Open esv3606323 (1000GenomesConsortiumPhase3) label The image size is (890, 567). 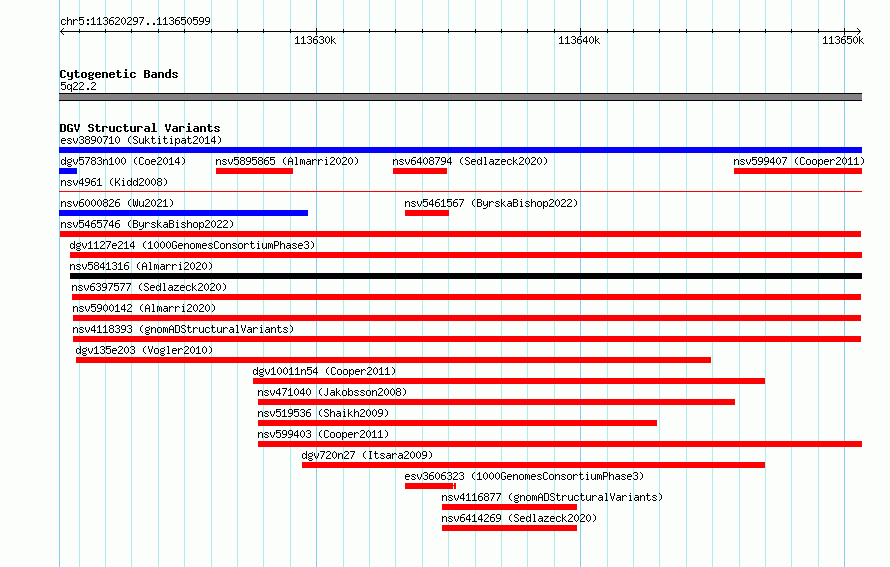[524, 476]
